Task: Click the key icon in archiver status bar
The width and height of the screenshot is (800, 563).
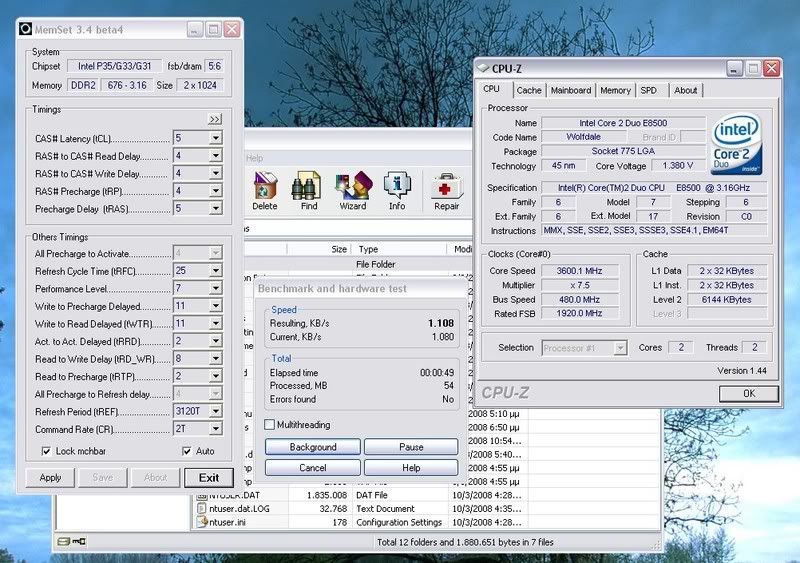Action: (x=79, y=542)
